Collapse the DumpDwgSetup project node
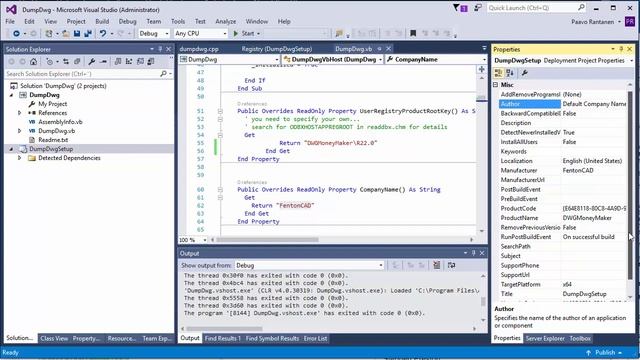This screenshot has height=360, width=640. click(x=11, y=149)
